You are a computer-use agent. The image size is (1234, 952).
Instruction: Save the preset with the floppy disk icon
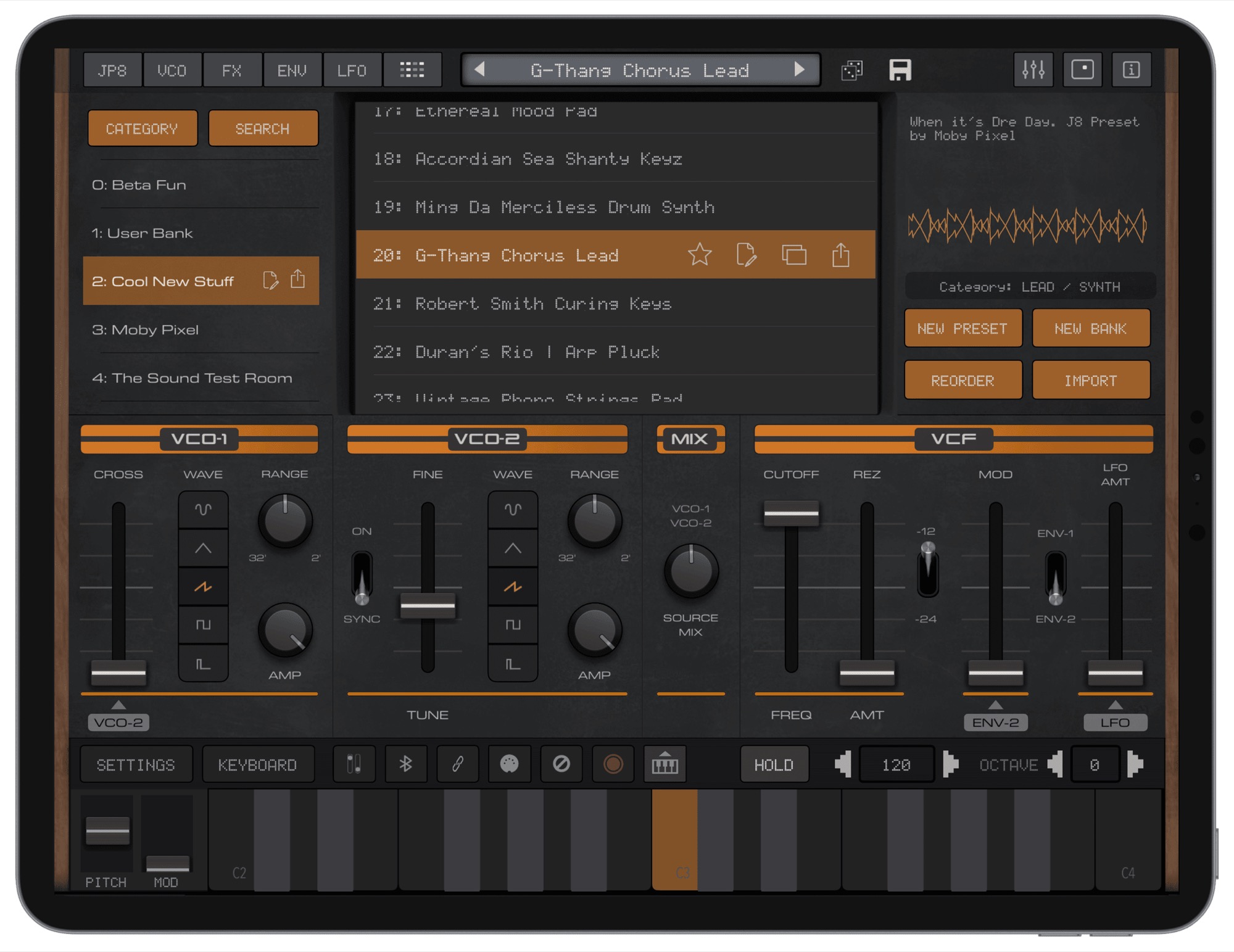click(900, 70)
